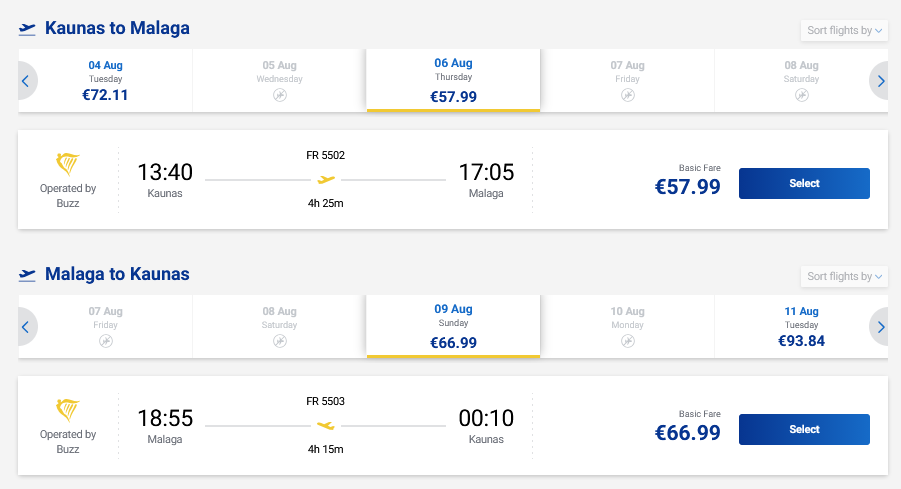Show earlier return dates with left arrow
Image resolution: width=901 pixels, height=489 pixels.
point(26,327)
